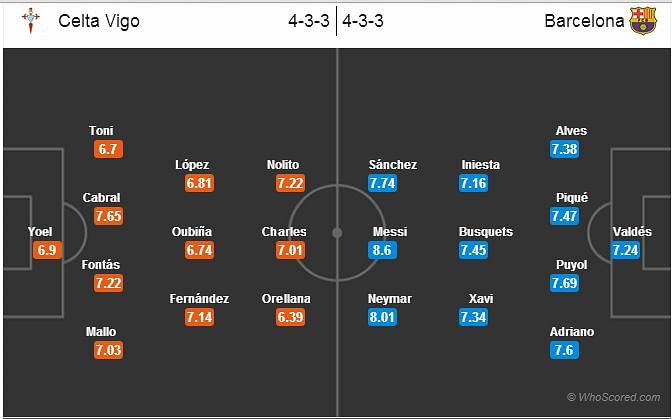The image size is (672, 419).
Task: Select Messi's 8.6 rating badge
Action: pos(382,250)
